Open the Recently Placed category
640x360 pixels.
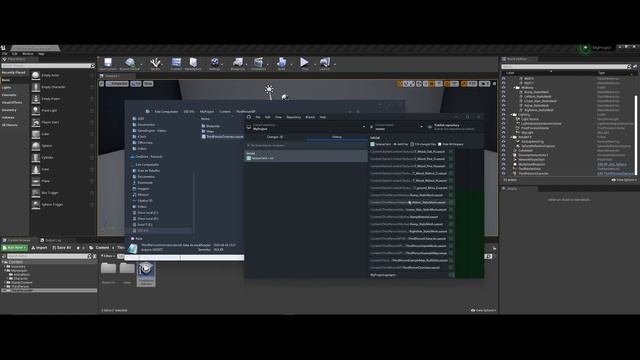click(x=14, y=73)
